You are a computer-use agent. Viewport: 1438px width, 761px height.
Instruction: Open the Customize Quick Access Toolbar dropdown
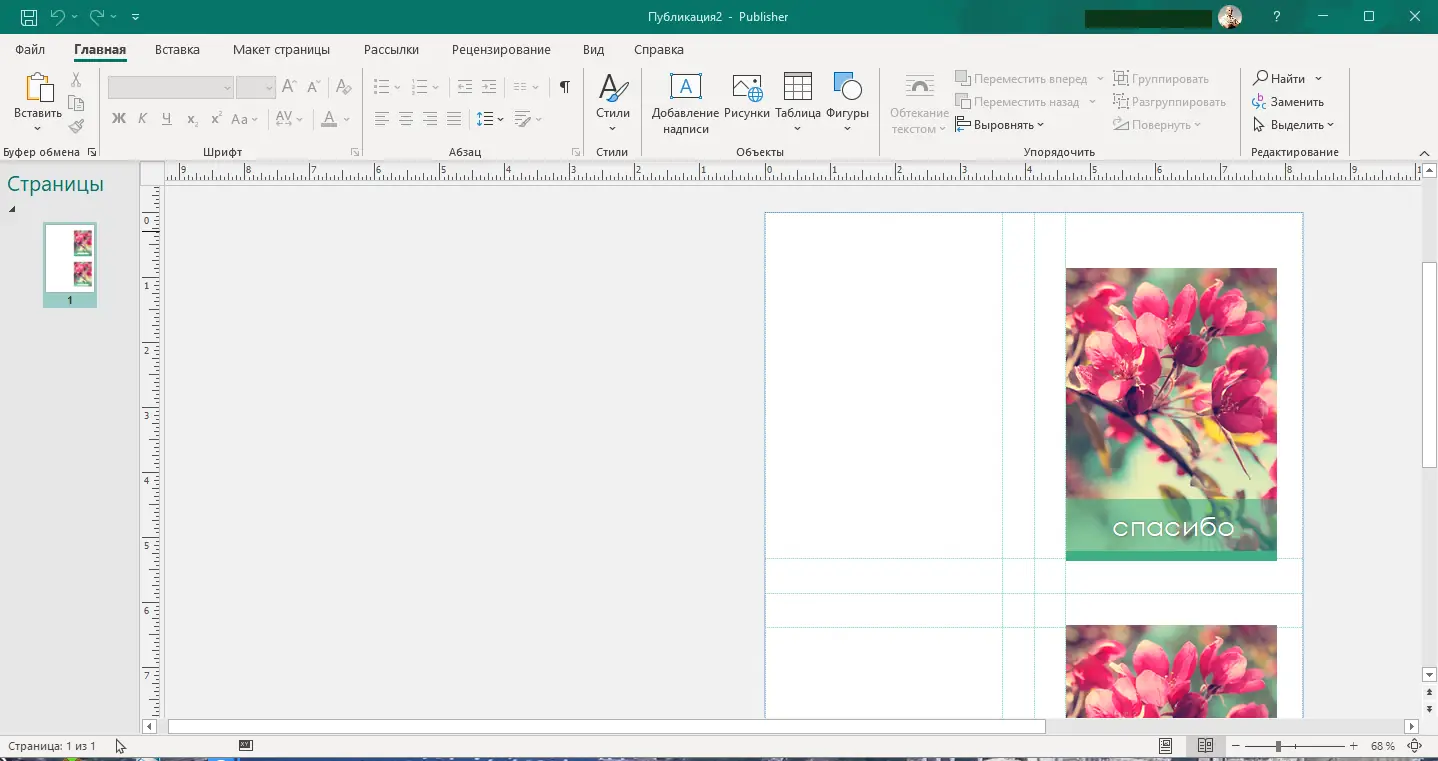click(x=136, y=17)
